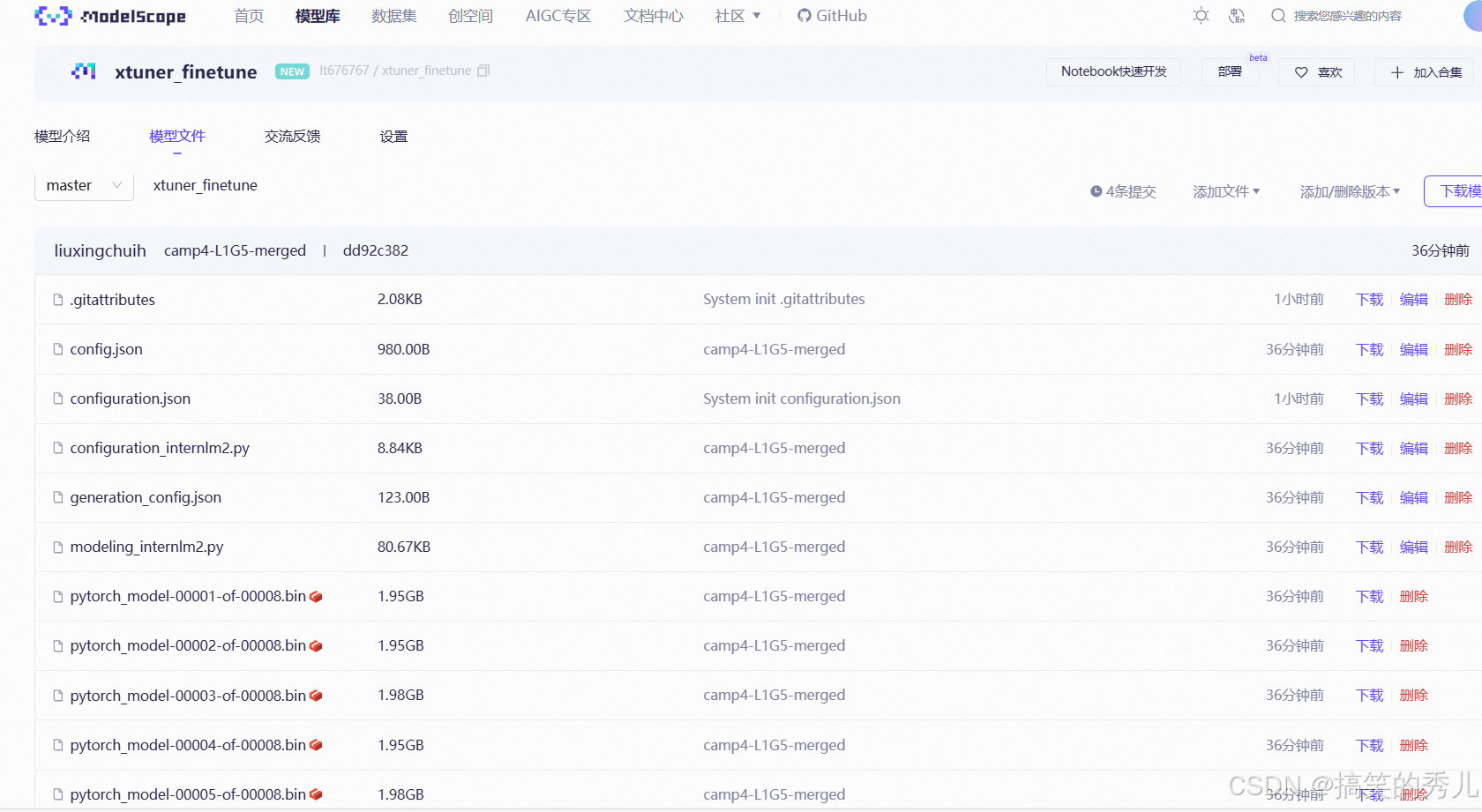Toggle the light/dark theme sun icon

tap(1200, 15)
